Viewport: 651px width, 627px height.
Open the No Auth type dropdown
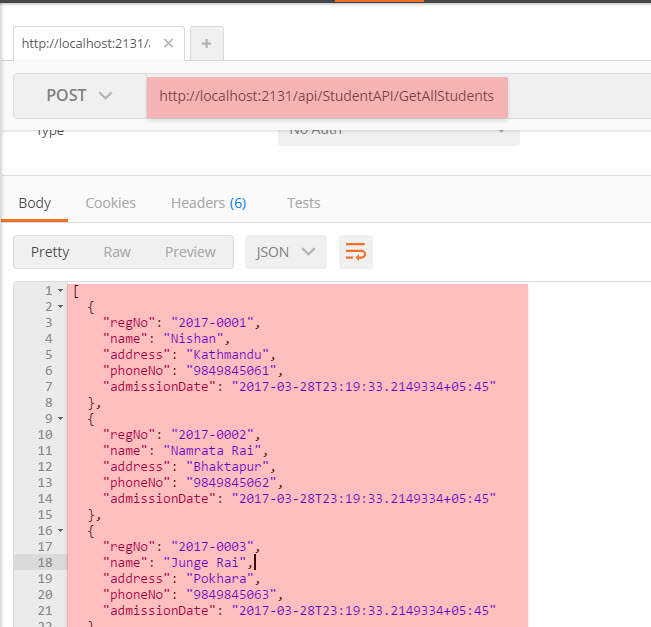pyautogui.click(x=398, y=131)
